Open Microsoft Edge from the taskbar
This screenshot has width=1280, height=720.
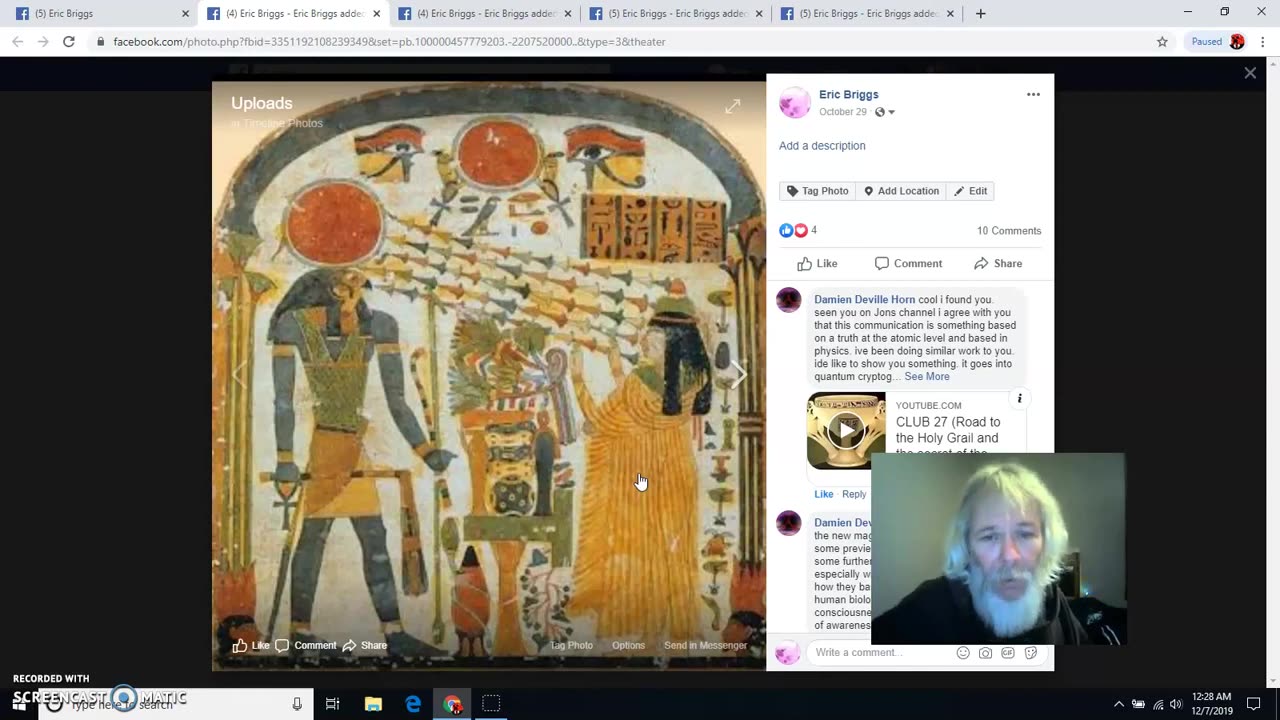pos(413,704)
